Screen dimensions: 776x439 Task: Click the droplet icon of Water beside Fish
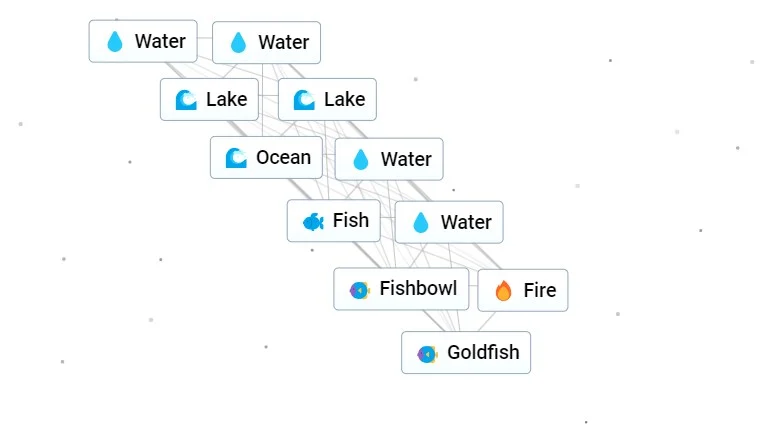click(421, 223)
